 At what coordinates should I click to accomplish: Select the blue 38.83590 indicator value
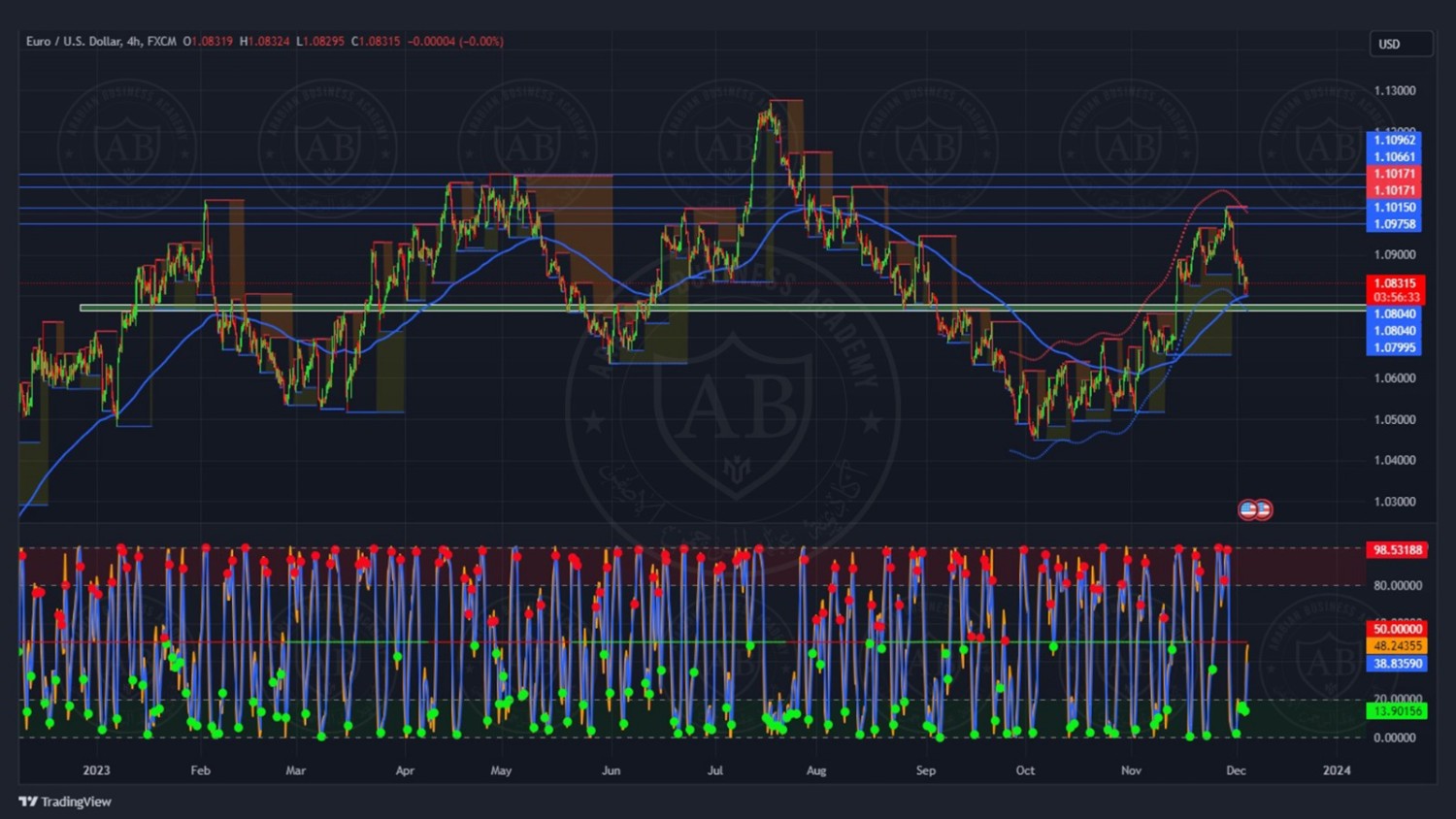[x=1397, y=664]
